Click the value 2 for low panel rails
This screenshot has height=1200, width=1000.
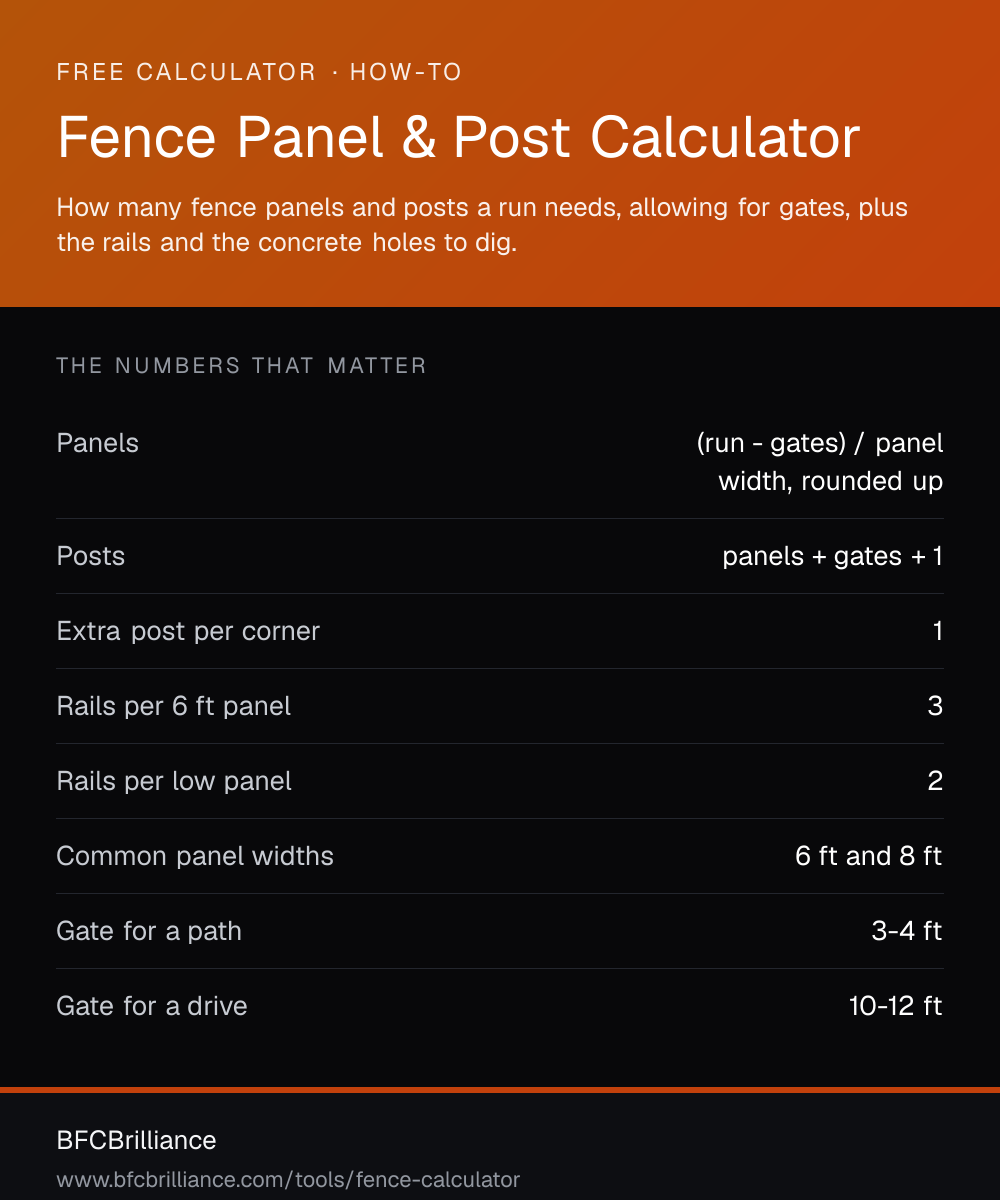point(935,781)
